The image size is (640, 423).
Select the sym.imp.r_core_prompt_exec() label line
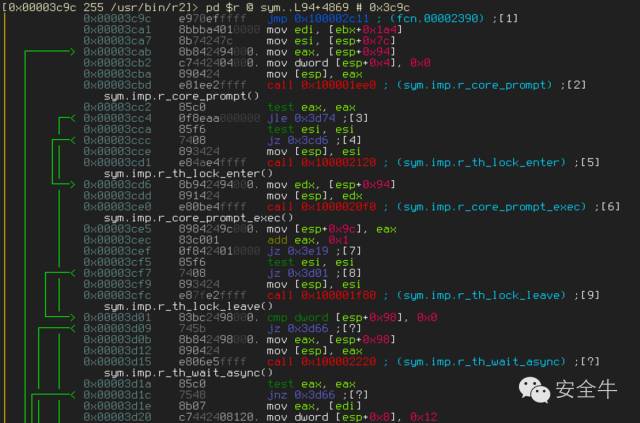click(x=198, y=218)
